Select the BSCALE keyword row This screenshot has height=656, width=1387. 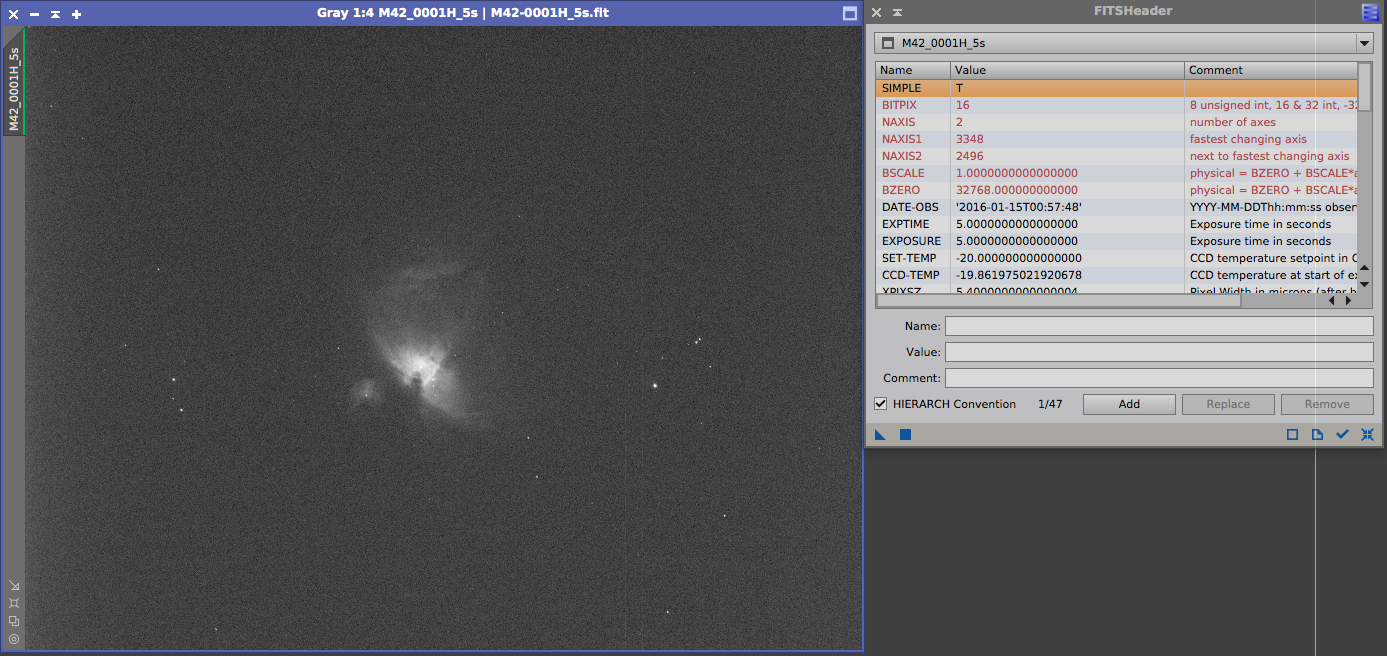[1117, 173]
